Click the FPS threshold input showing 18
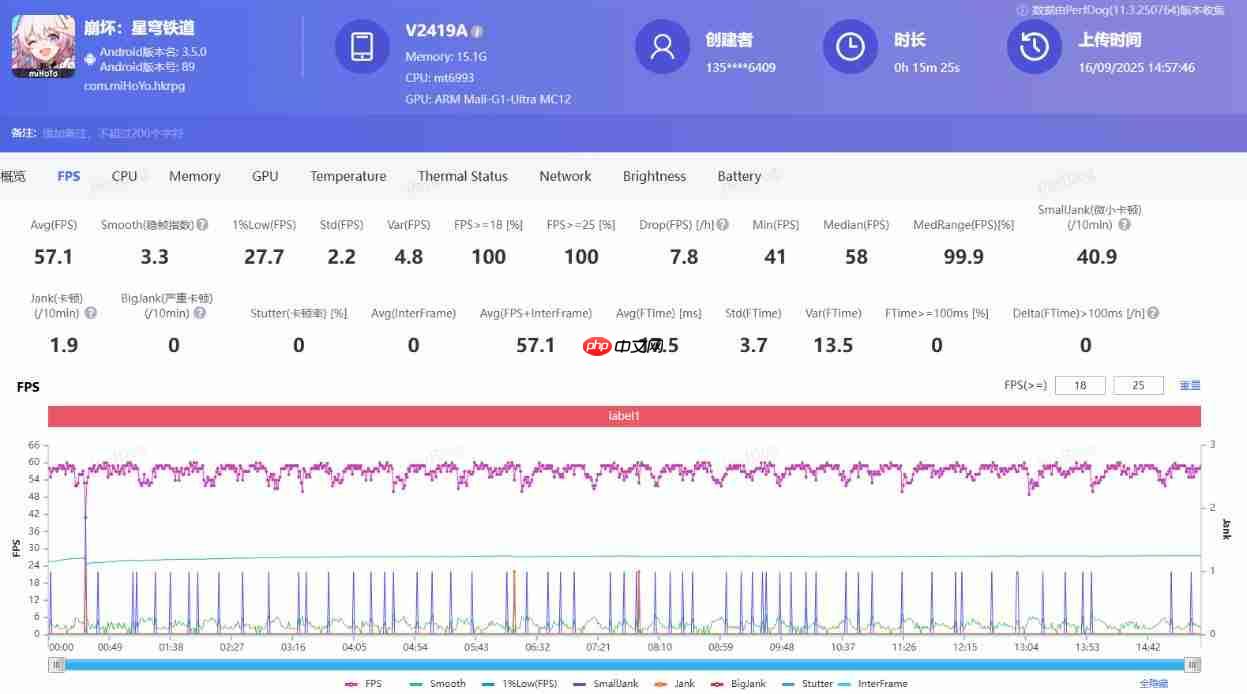This screenshot has height=694, width=1247. click(1080, 385)
